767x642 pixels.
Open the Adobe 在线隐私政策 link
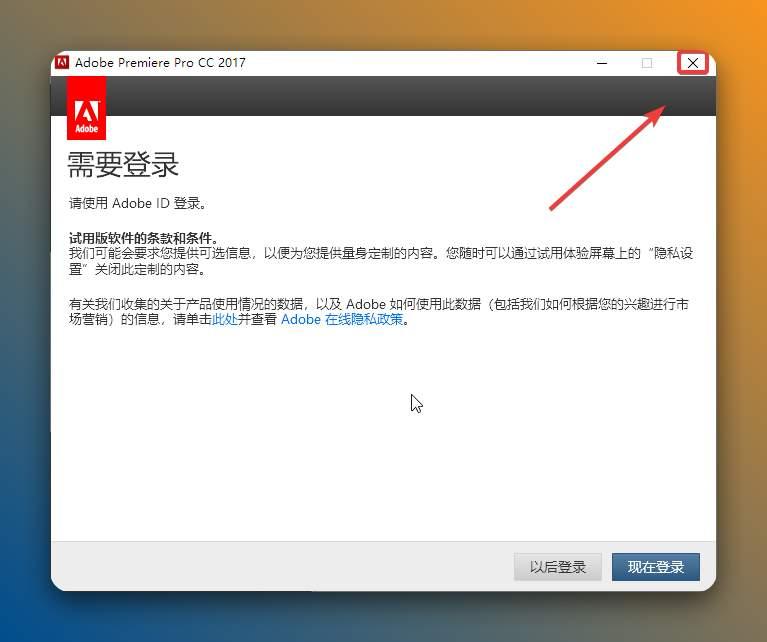point(342,319)
